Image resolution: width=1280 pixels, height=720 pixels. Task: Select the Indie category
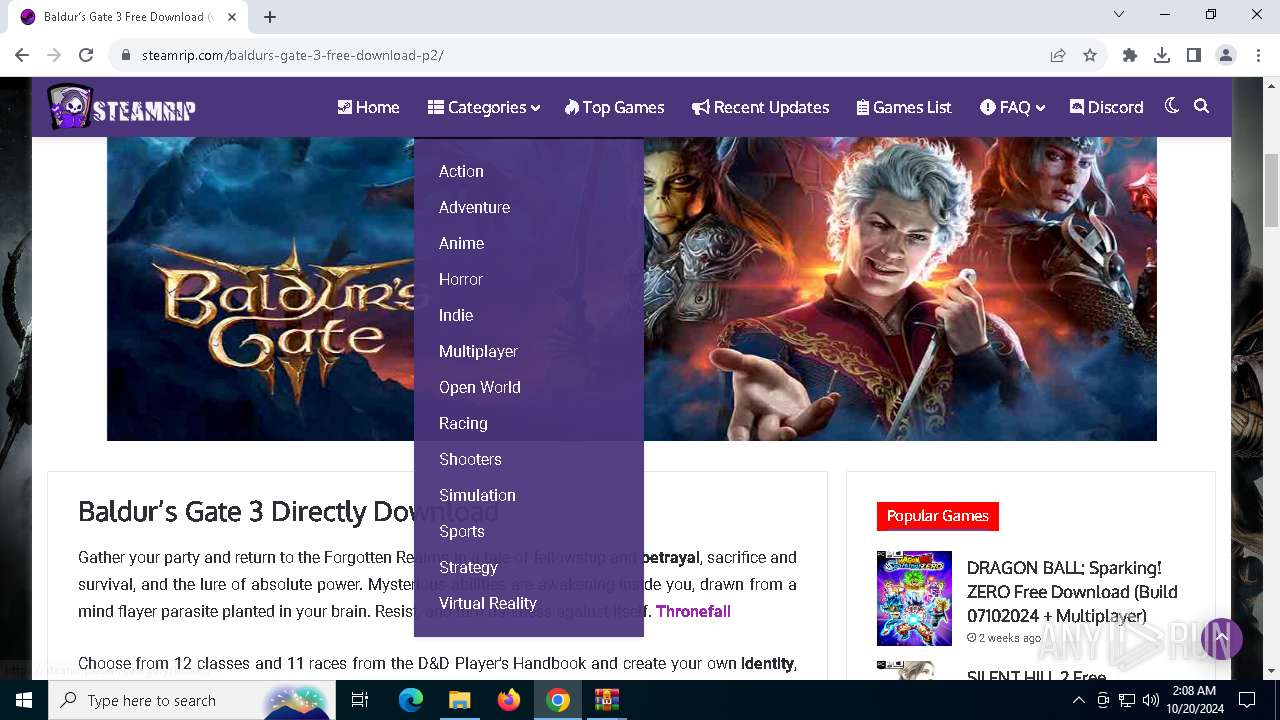click(x=456, y=315)
